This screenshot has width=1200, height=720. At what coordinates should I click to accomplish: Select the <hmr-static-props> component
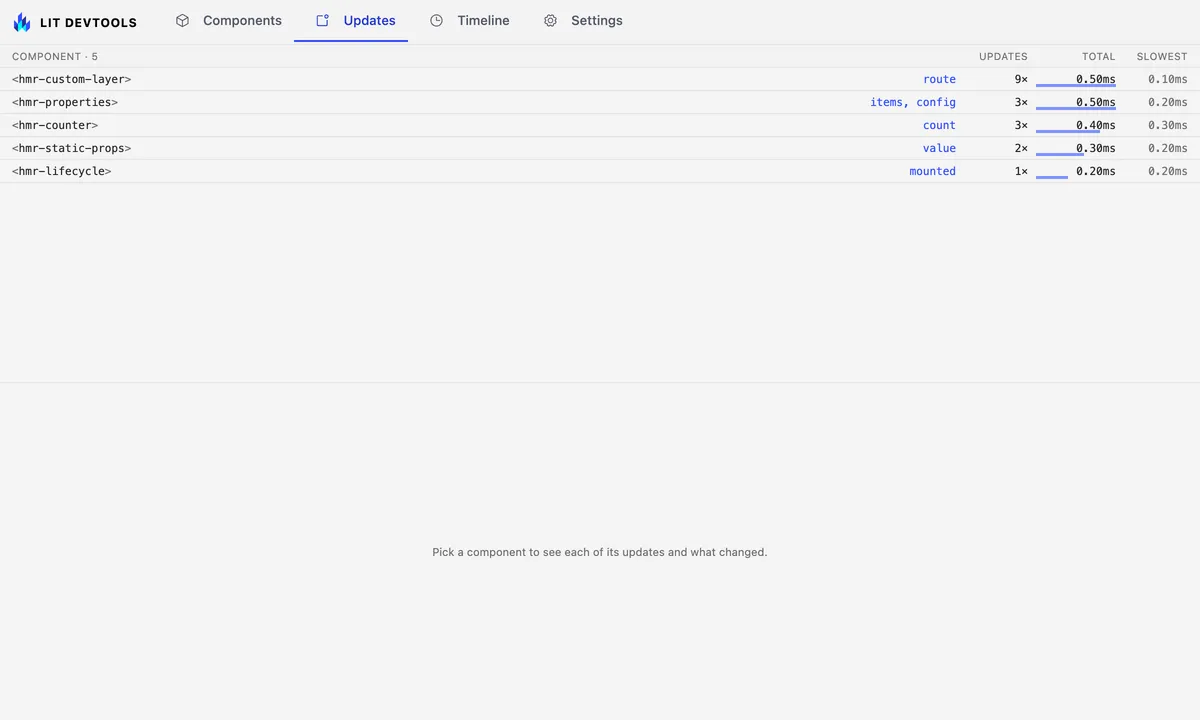click(x=71, y=148)
